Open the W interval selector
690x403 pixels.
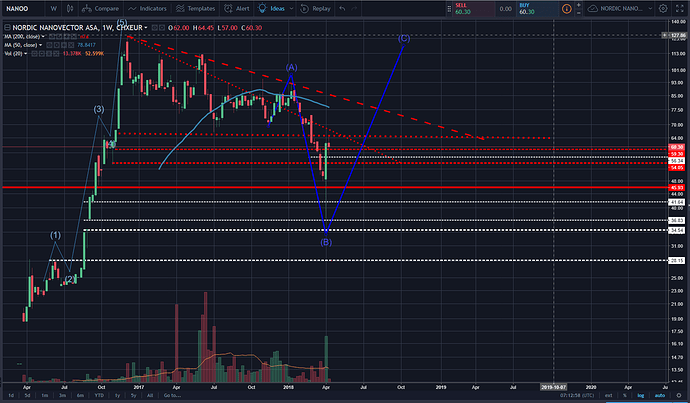tap(53, 8)
